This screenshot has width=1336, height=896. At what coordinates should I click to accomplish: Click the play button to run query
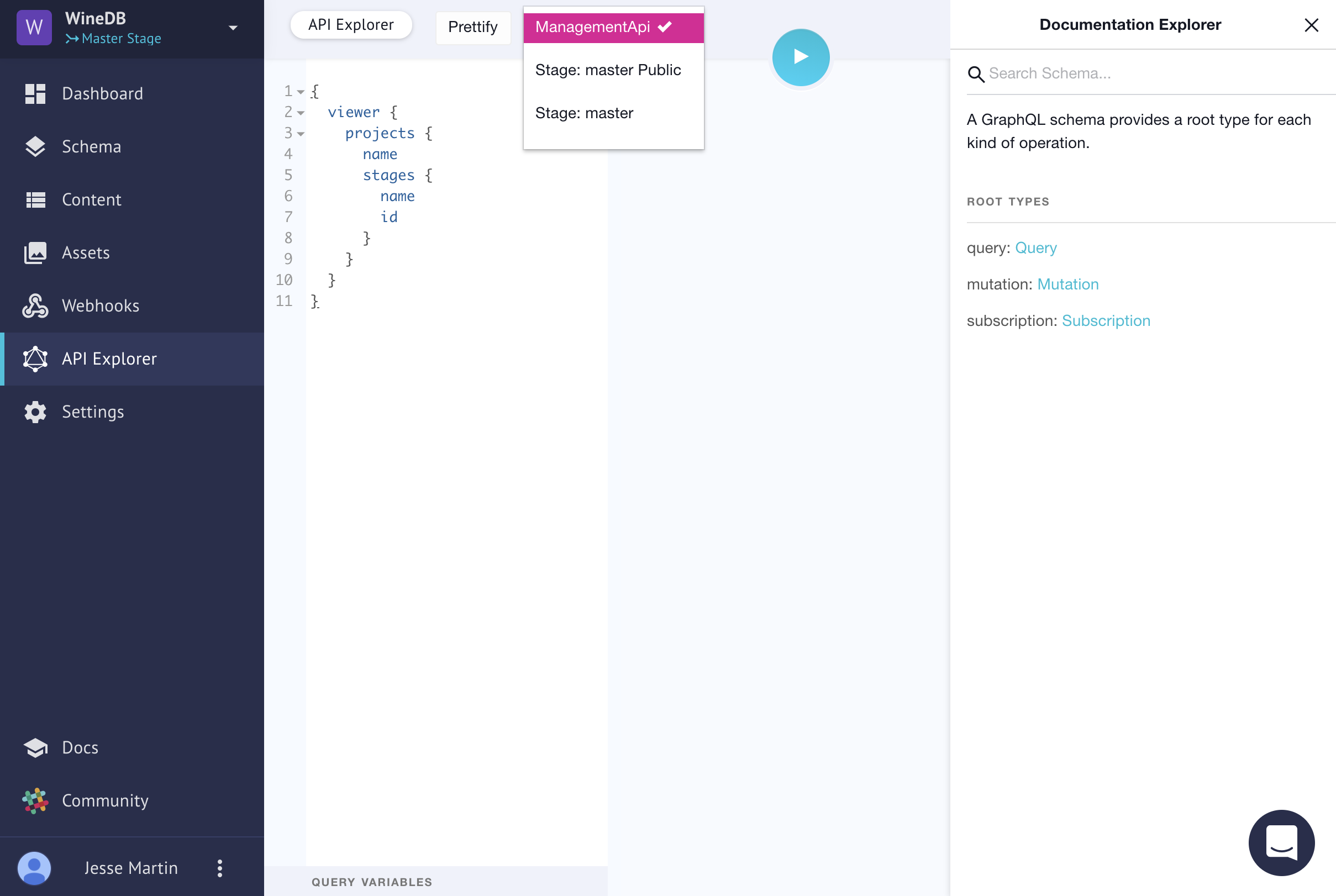[800, 57]
